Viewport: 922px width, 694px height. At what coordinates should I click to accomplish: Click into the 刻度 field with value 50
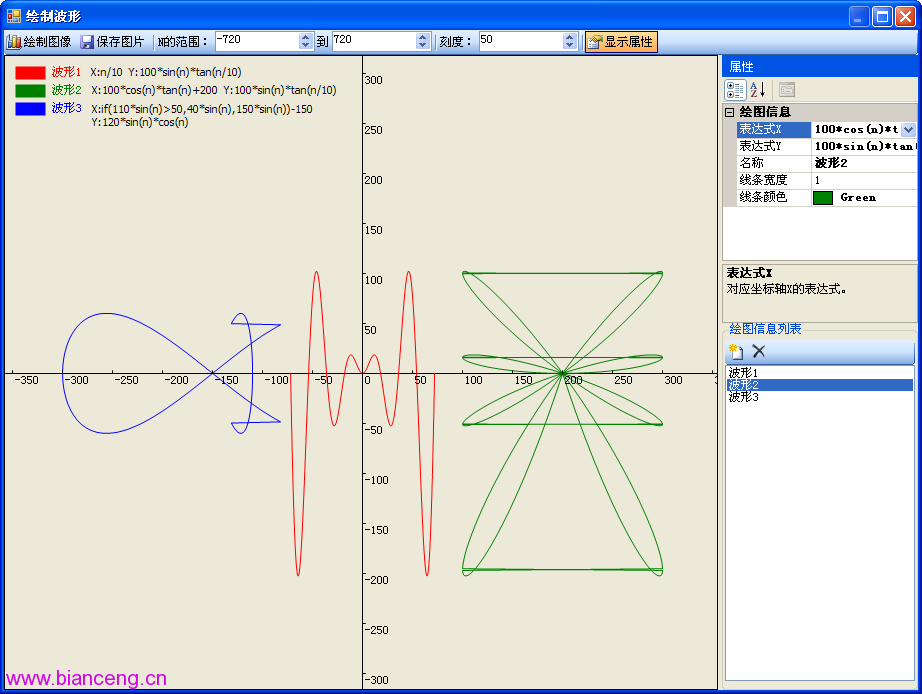[521, 41]
